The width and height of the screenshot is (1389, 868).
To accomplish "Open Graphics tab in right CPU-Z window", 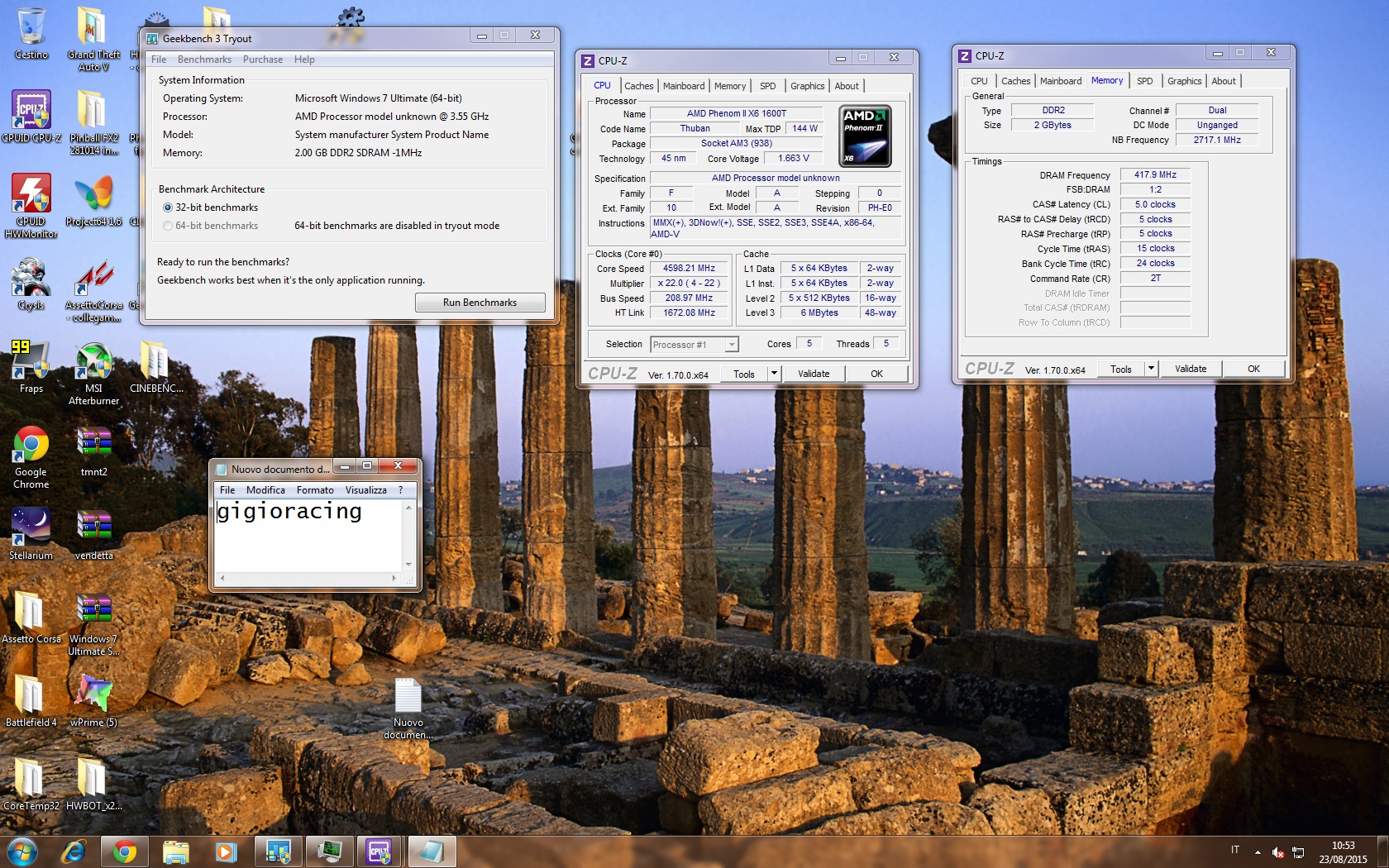I will click(x=1184, y=81).
